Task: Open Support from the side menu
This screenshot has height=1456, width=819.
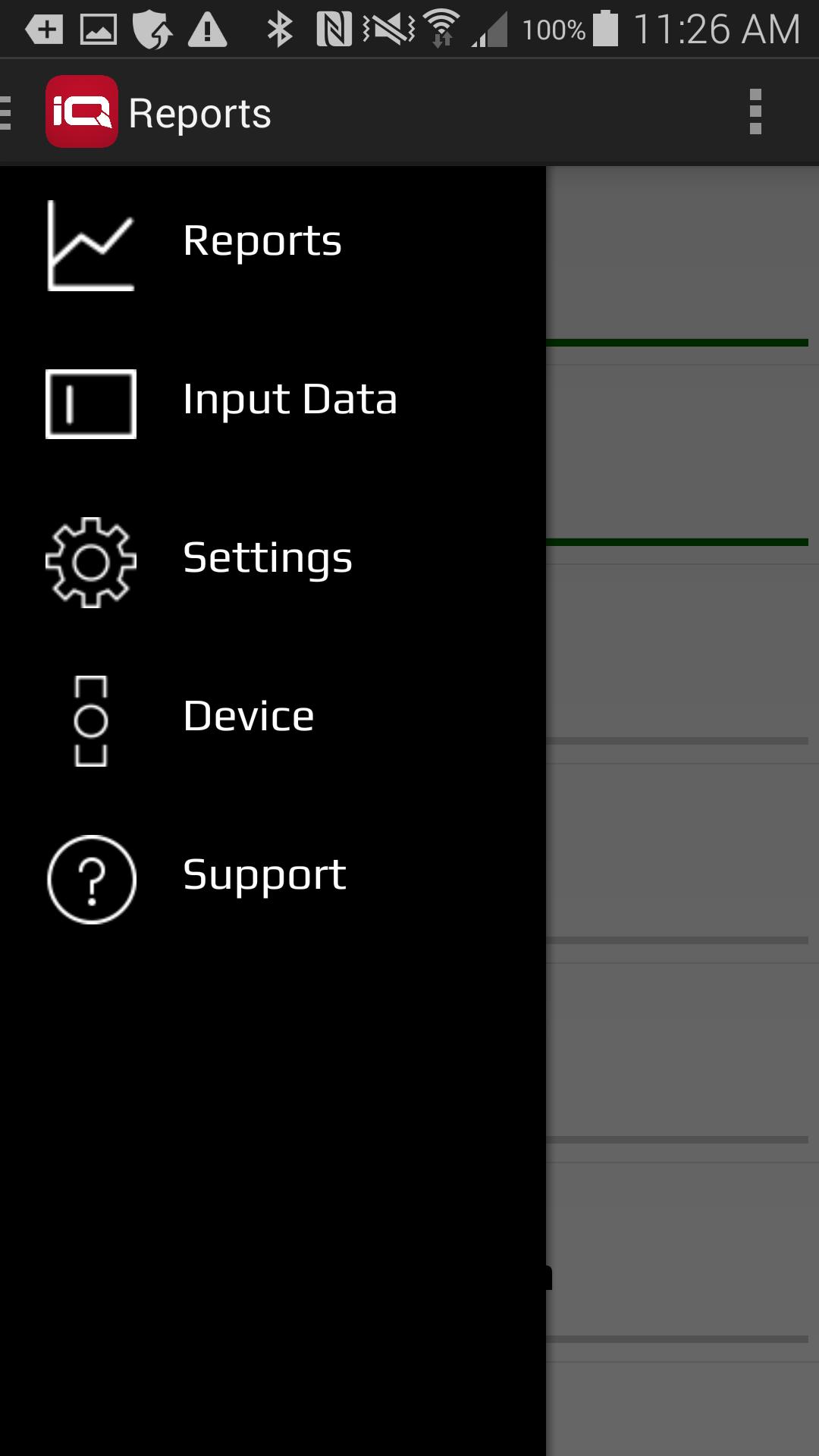Action: click(x=265, y=875)
